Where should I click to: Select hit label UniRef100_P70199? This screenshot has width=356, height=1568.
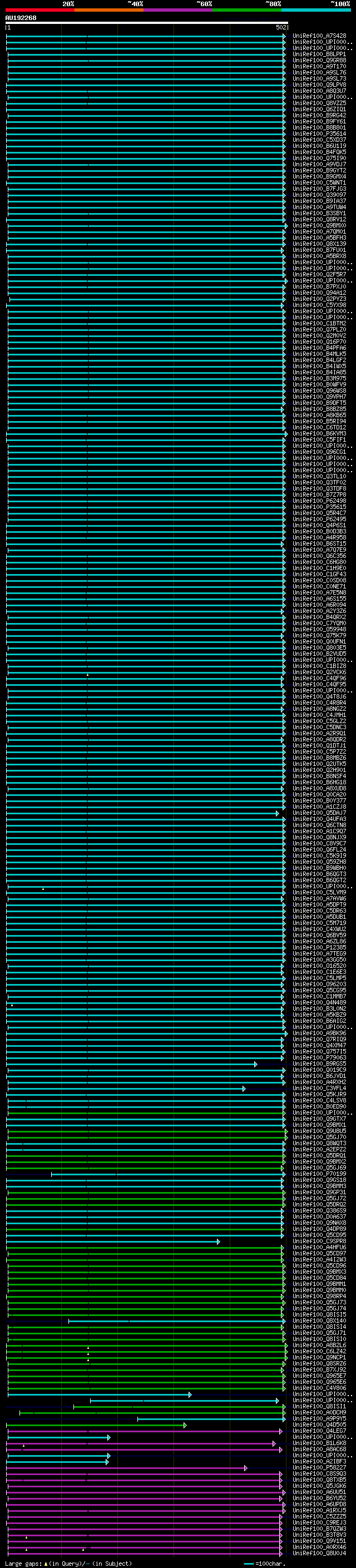click(319, 1174)
